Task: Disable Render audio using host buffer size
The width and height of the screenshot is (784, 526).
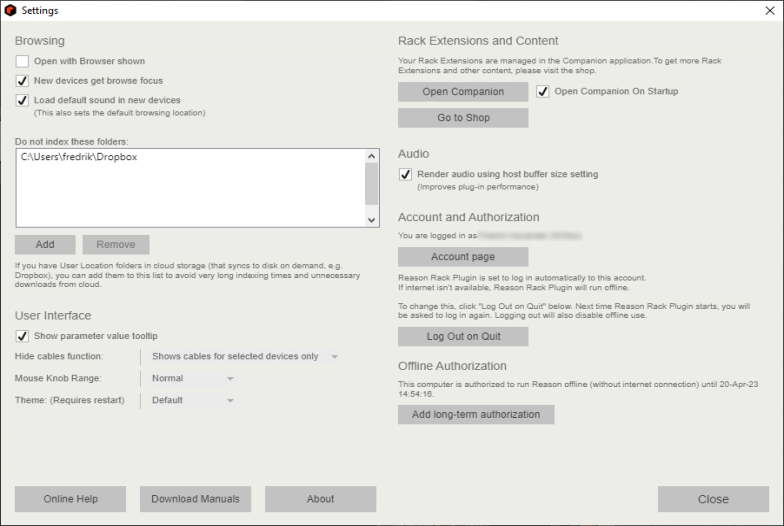Action: 405,174
